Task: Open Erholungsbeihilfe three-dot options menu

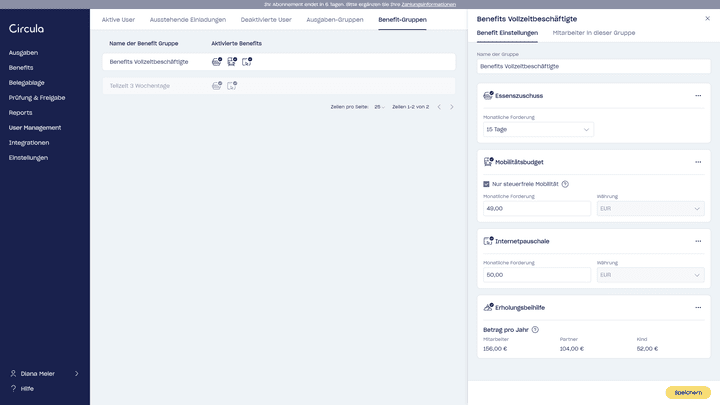Action: [x=698, y=307]
